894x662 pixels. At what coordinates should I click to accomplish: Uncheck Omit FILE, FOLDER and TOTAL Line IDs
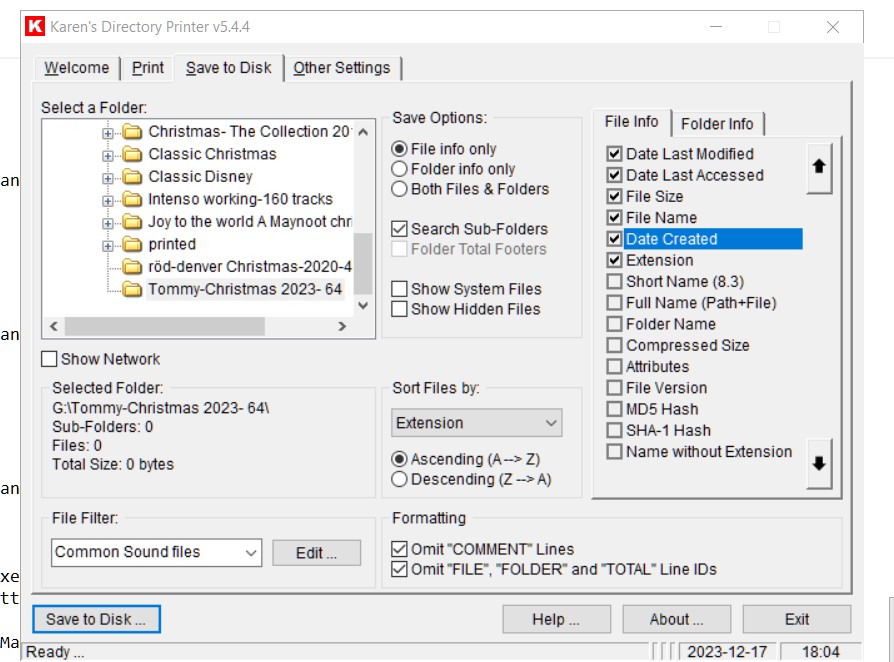pos(554,570)
